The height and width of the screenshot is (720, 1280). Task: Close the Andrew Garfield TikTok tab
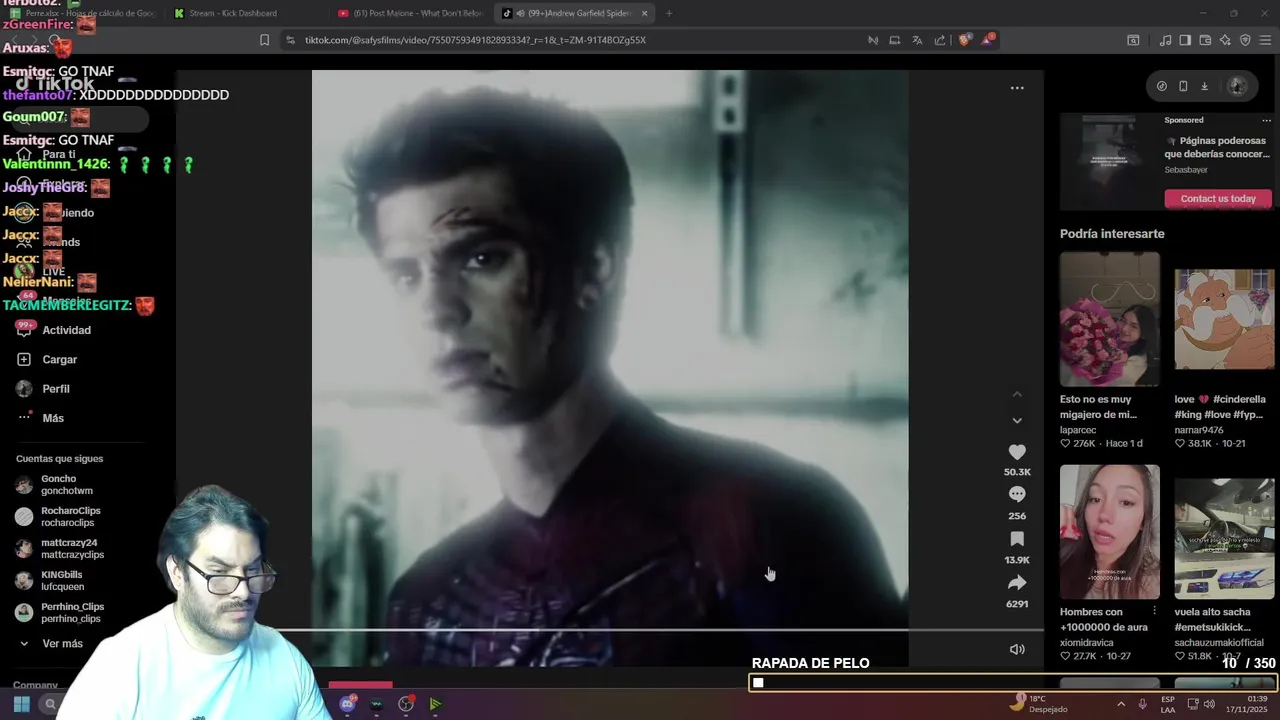(644, 13)
